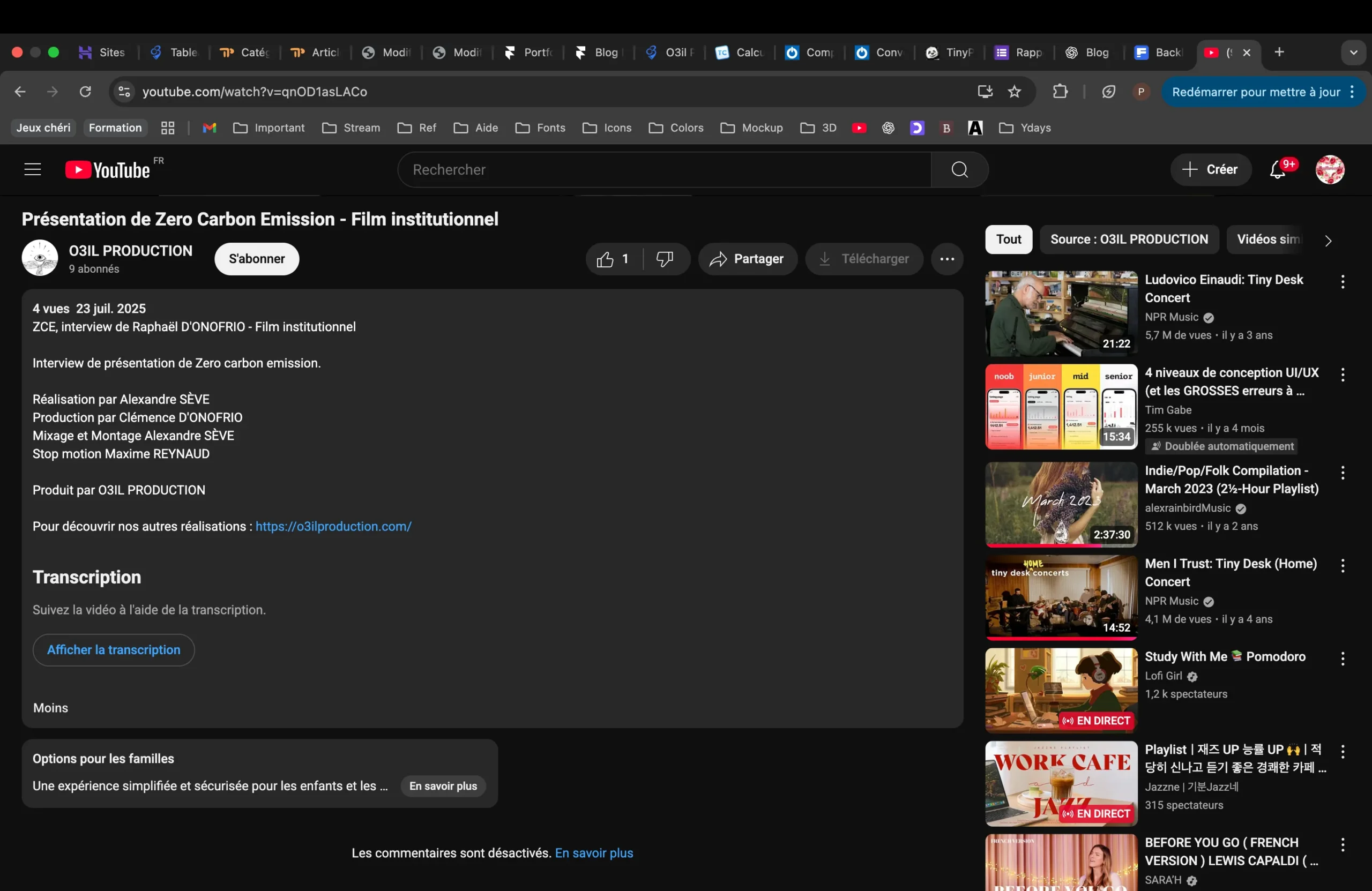Click the browser extensions puzzle icon
Viewport: 1372px width, 891px height.
[1060, 91]
